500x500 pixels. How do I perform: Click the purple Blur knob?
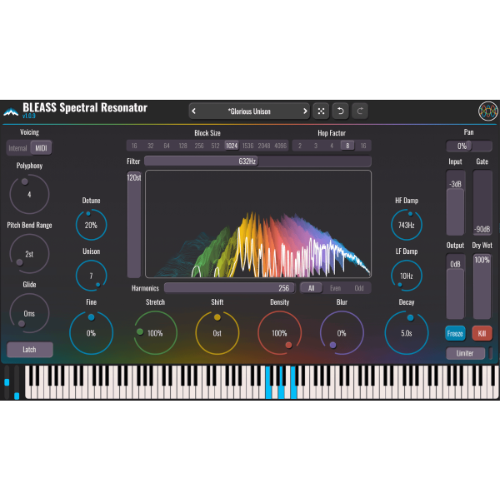tap(342, 333)
